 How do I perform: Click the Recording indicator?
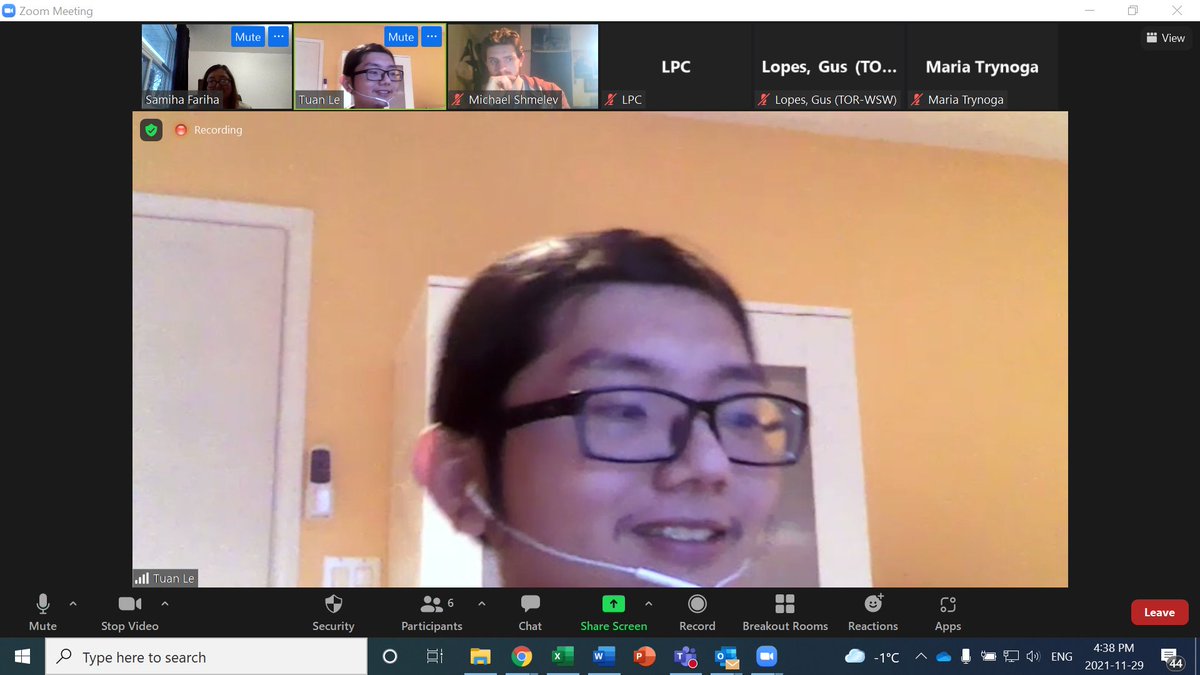209,130
